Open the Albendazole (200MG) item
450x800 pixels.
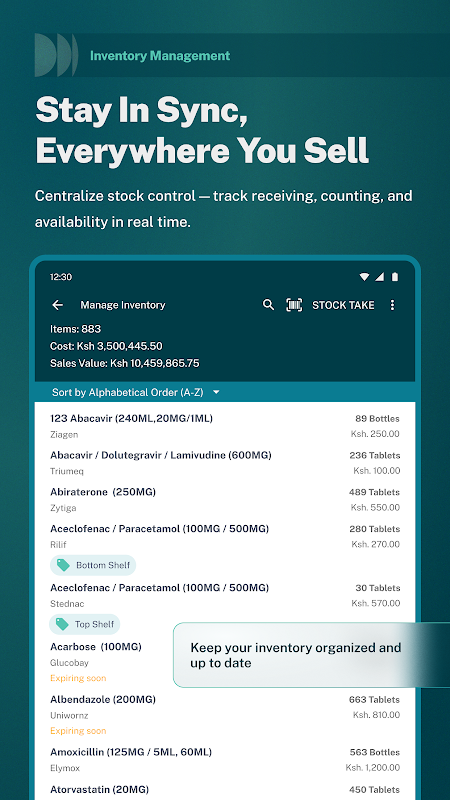[x=225, y=714]
